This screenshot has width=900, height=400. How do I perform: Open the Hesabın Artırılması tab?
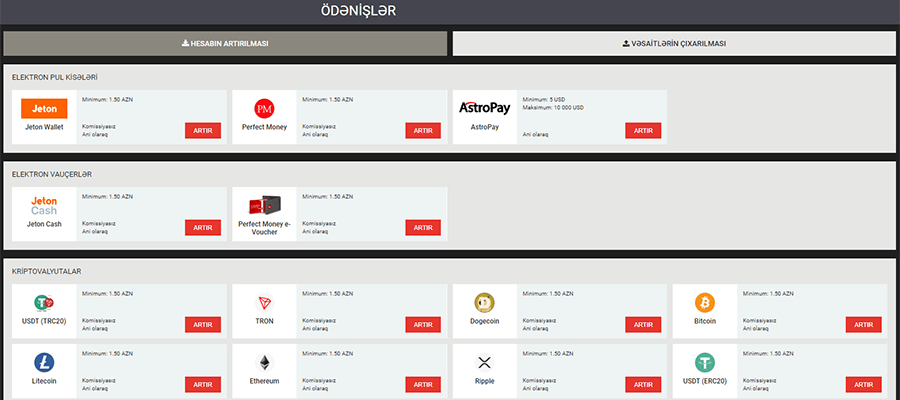[x=225, y=44]
